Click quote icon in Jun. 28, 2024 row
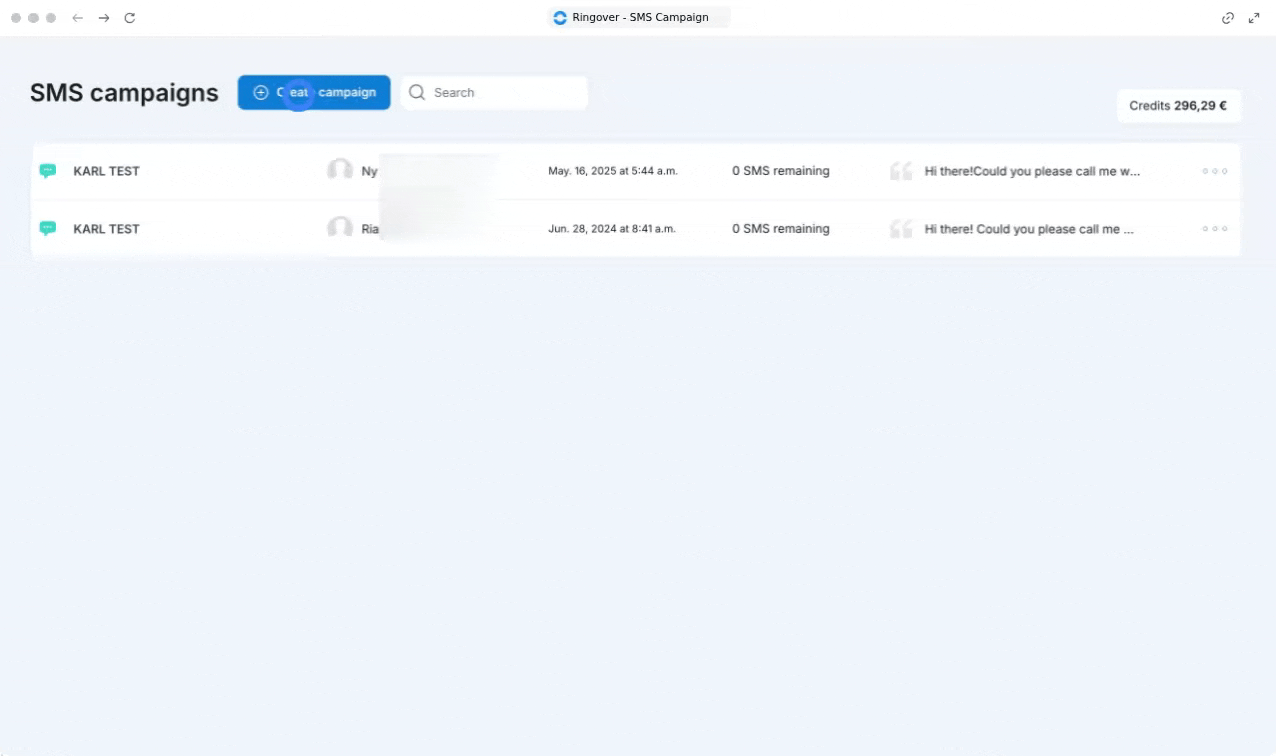Viewport: 1276px width, 756px height. click(x=901, y=229)
